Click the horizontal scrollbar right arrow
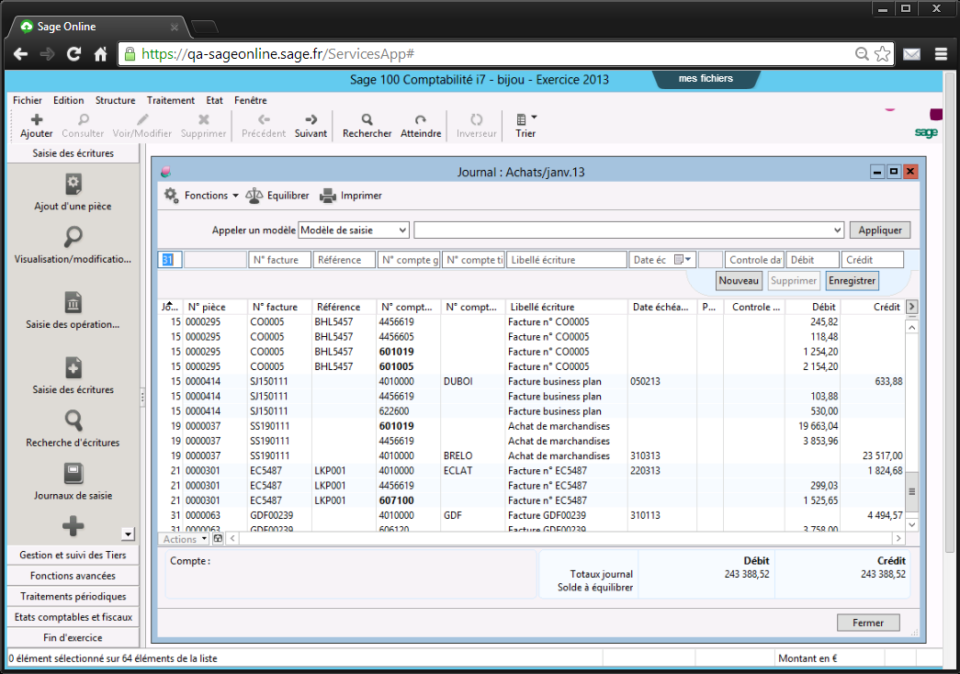The image size is (960, 674). 898,539
